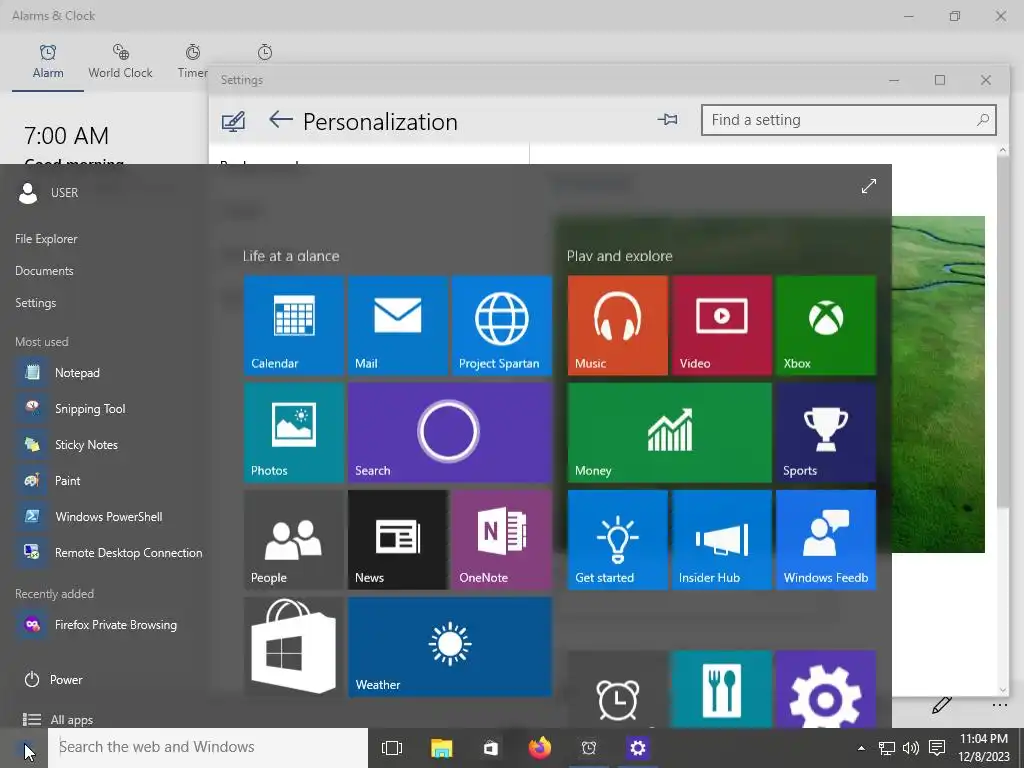Open the Get started tile
Viewport: 1024px width, 768px height.
[618, 539]
